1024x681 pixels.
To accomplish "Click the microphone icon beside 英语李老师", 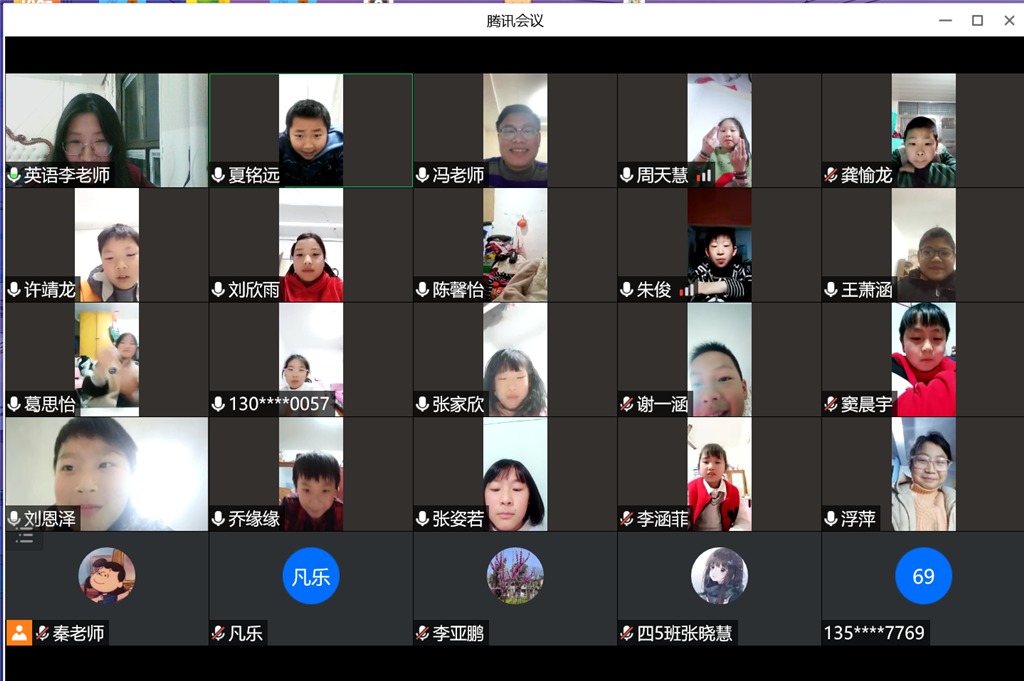I will point(14,175).
